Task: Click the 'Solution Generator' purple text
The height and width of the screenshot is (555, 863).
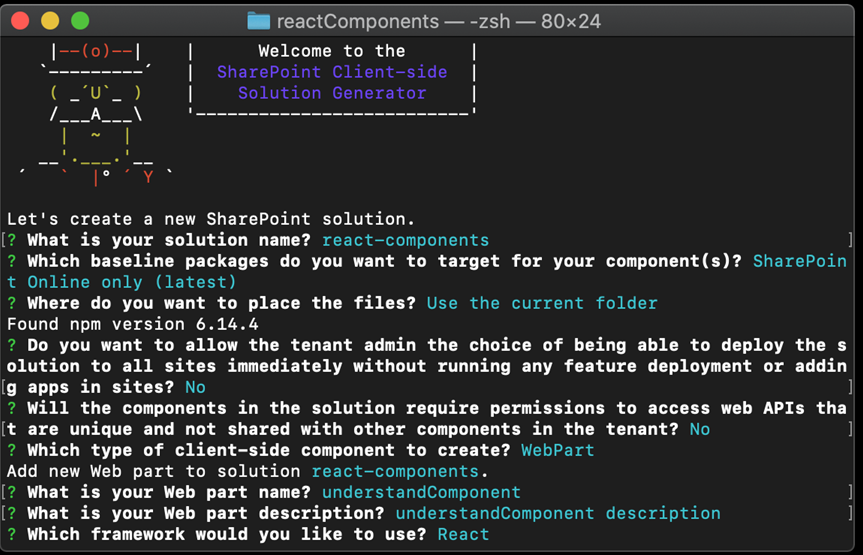Action: pyautogui.click(x=332, y=93)
